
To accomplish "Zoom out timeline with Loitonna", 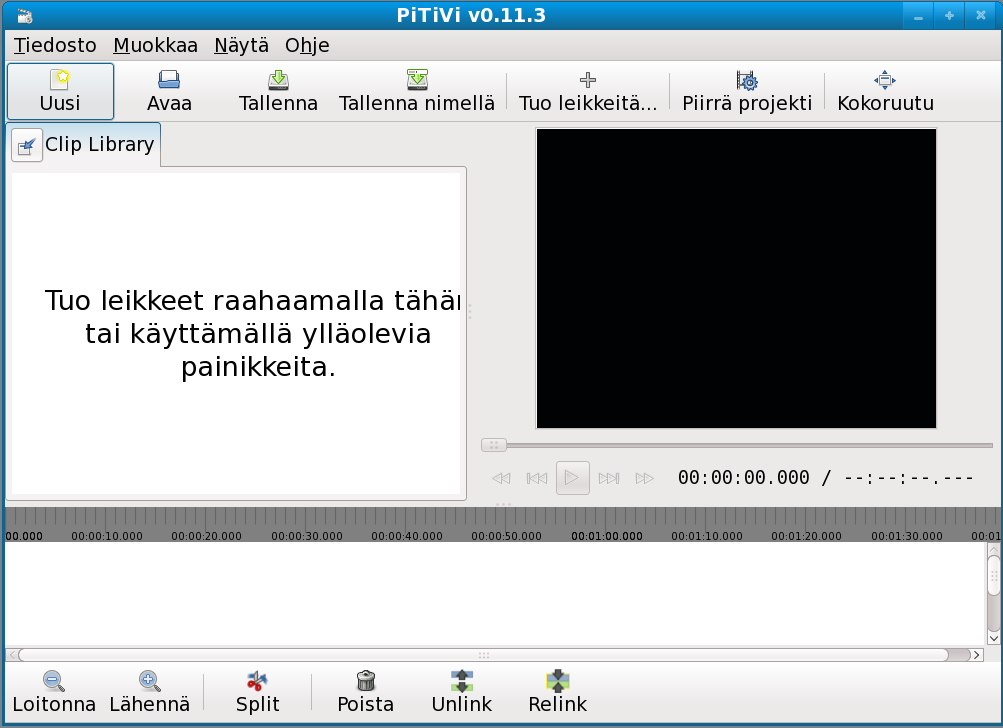I will (54, 682).
